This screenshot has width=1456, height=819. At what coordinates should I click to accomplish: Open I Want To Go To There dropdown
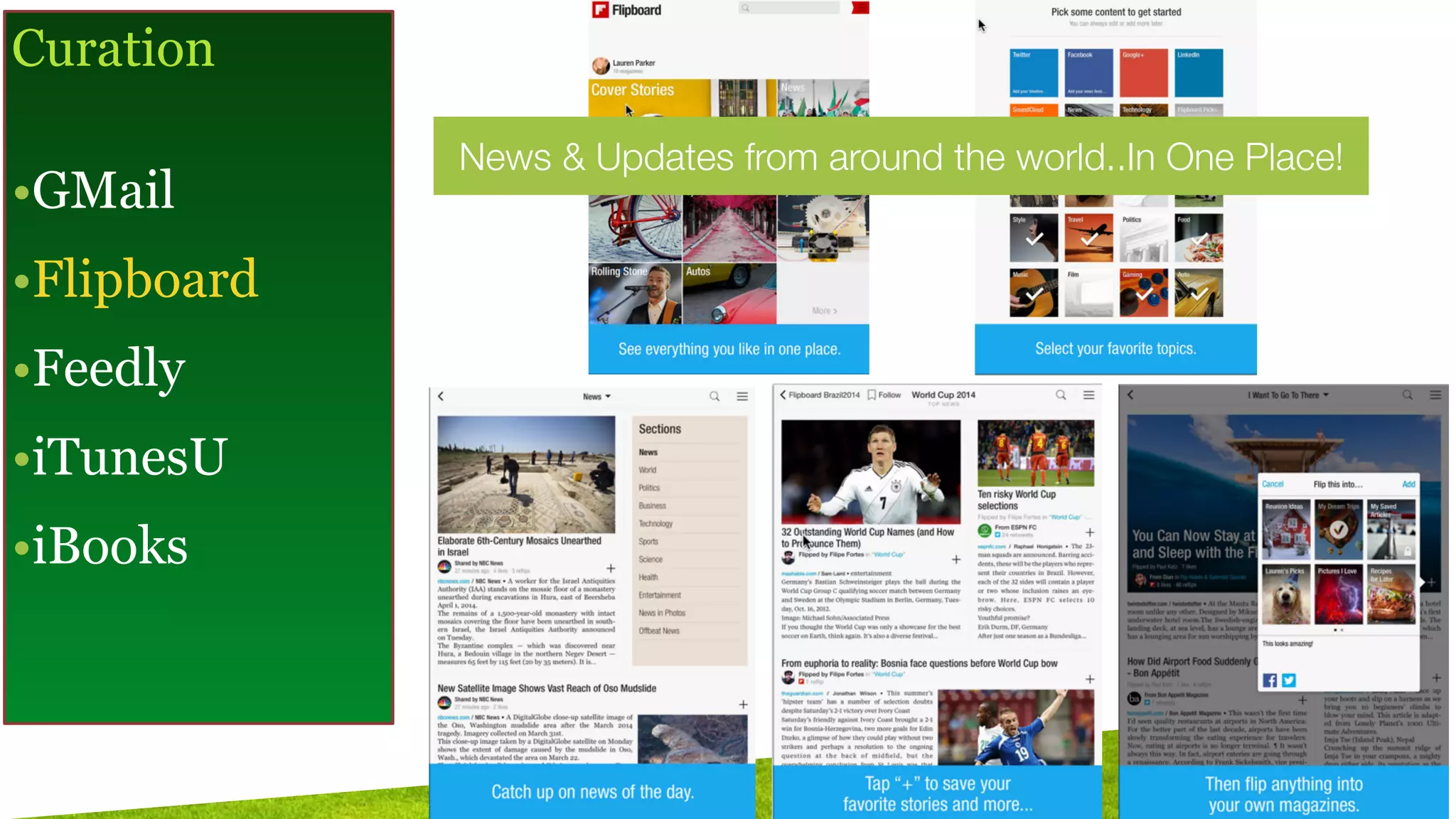(1288, 395)
